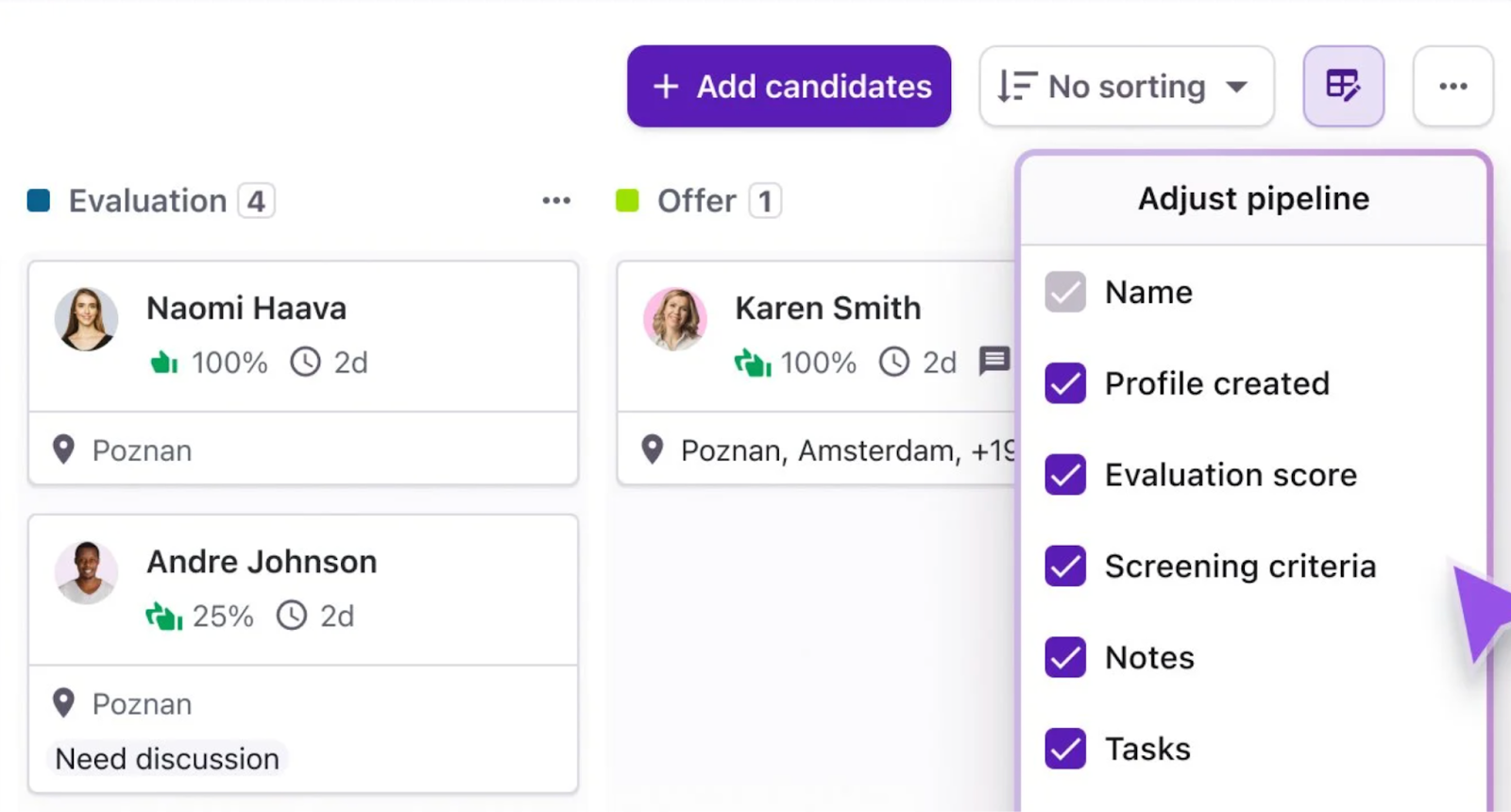Screen dimensions: 1511x812
Task: Open Andre Johnson's candidate name link
Action: click(262, 562)
